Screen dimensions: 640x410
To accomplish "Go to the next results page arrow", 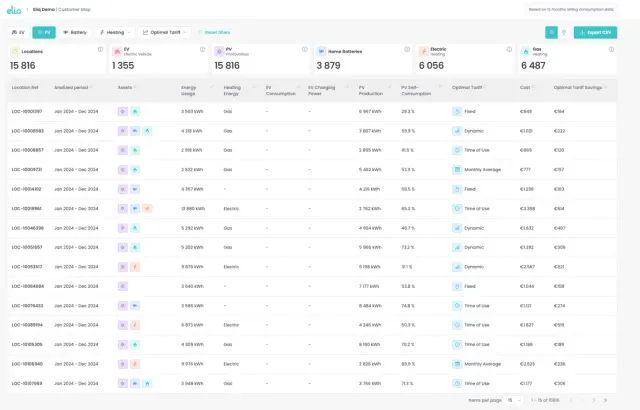I will [594, 400].
